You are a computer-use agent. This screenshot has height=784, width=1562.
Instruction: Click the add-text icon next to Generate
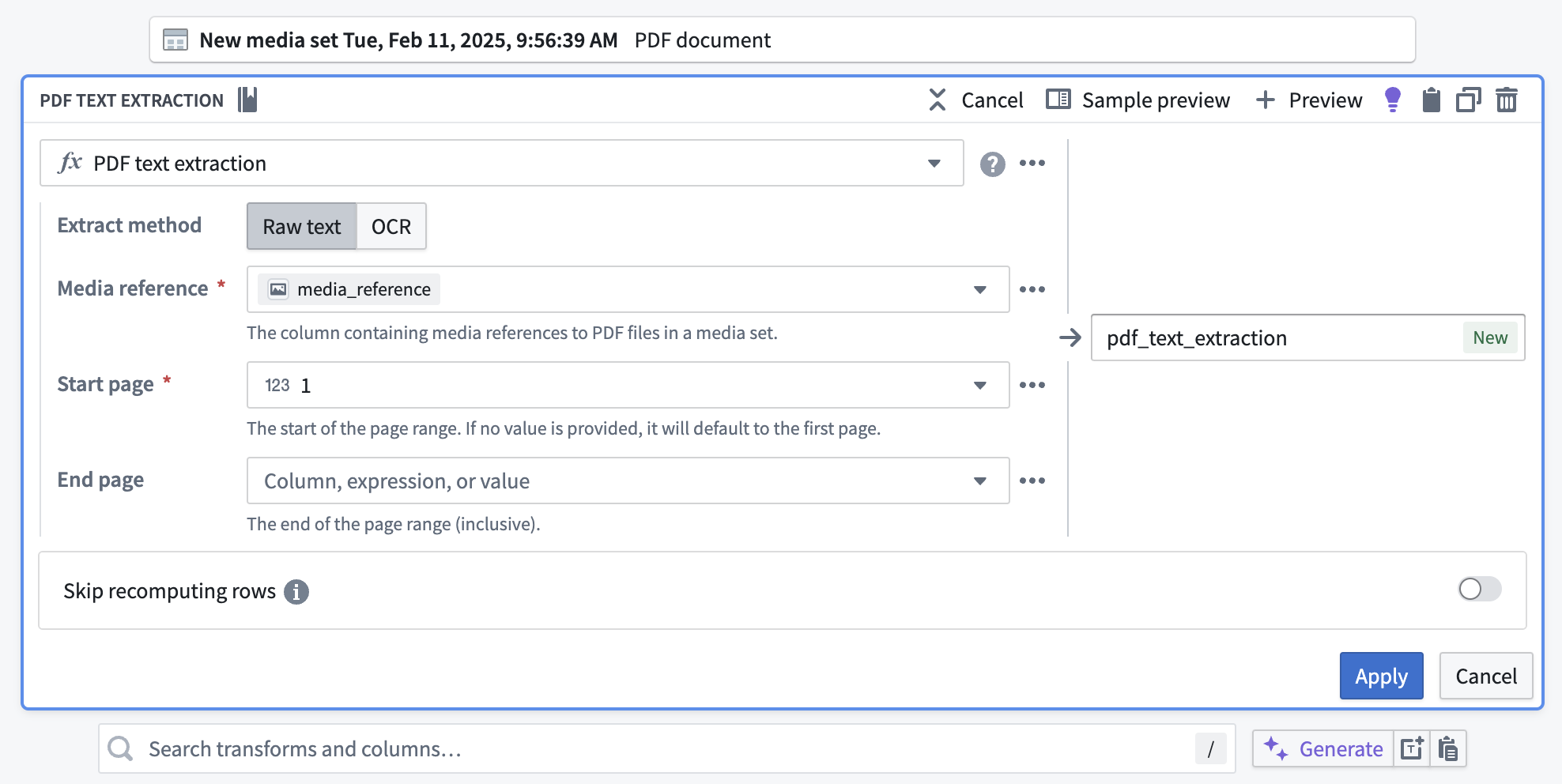(1412, 748)
